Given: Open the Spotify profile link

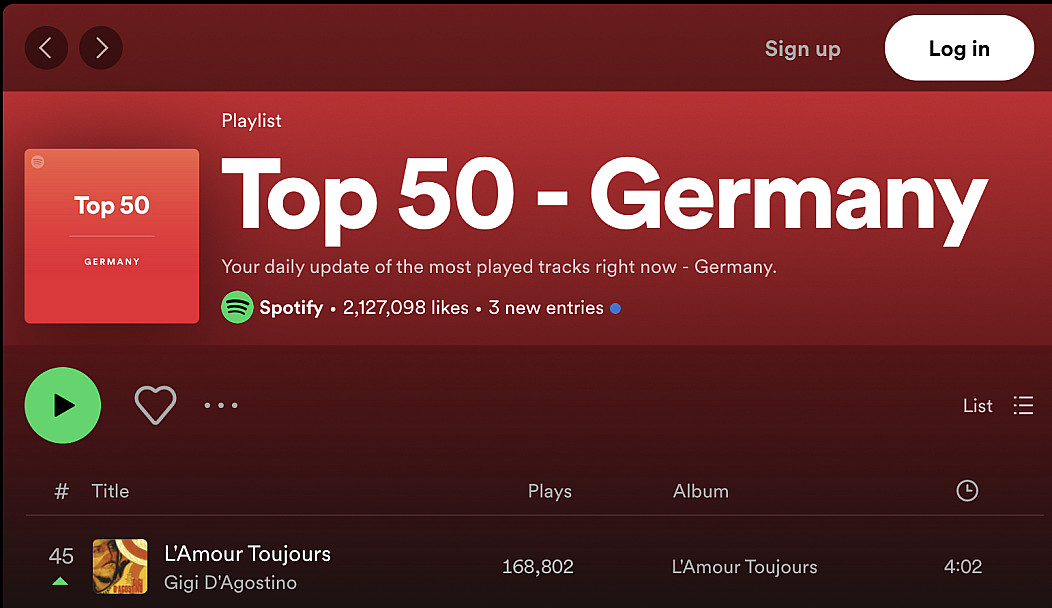Looking at the screenshot, I should coord(291,307).
